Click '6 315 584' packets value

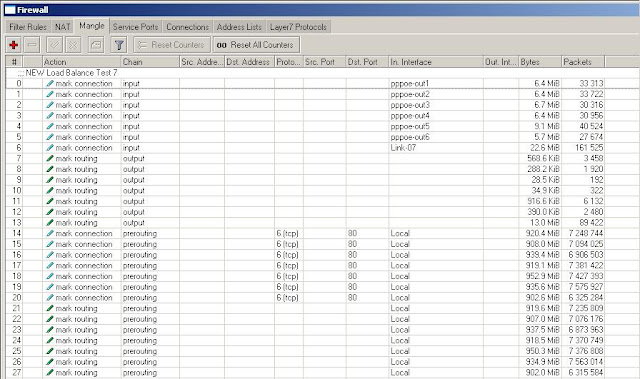coord(586,372)
